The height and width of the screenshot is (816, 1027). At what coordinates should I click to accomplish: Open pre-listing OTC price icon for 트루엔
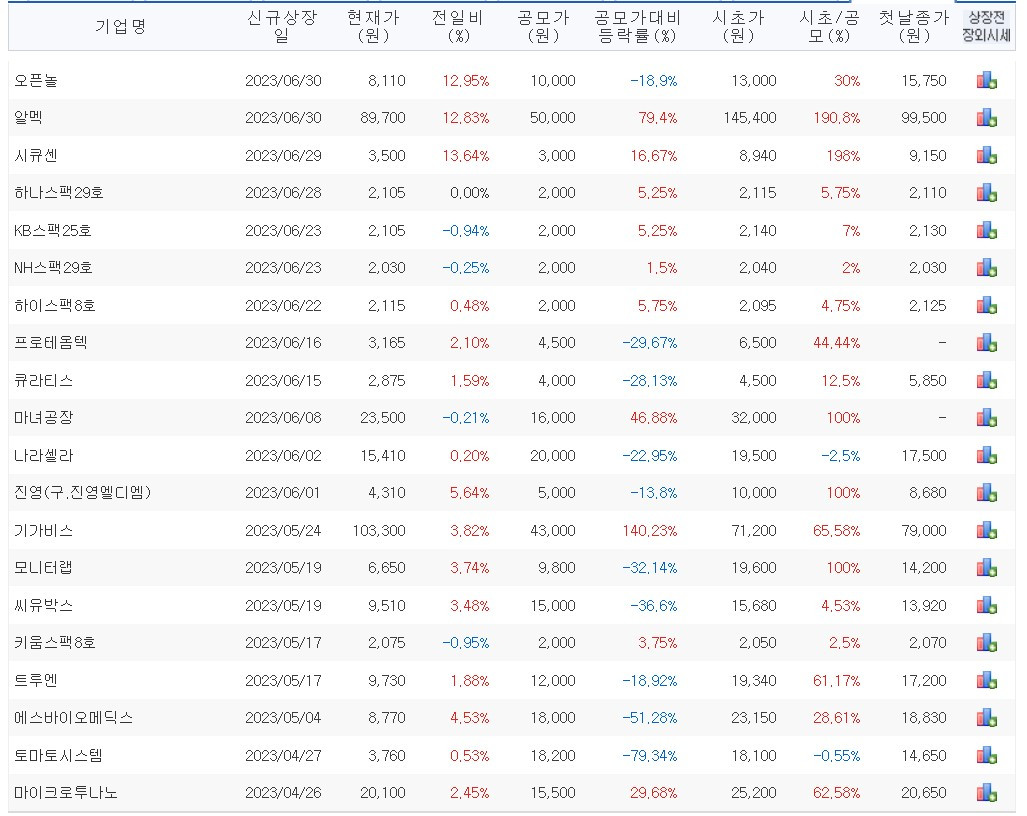point(986,680)
